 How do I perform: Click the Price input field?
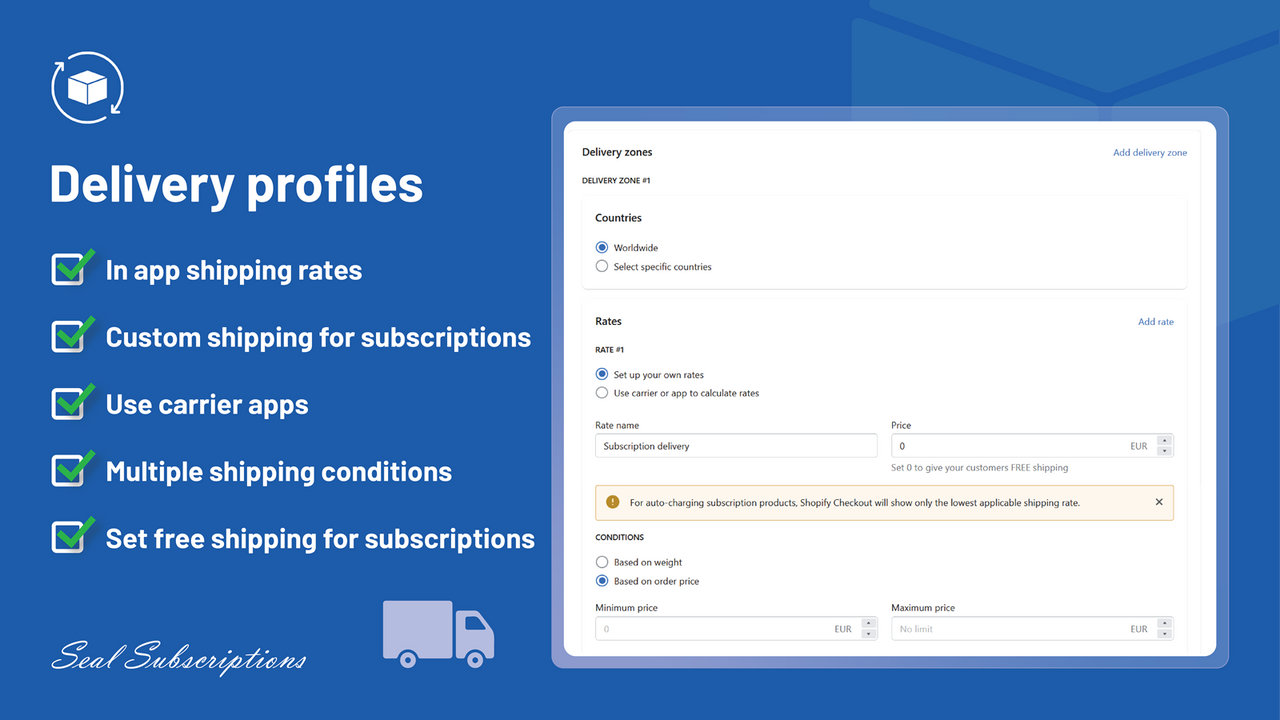tap(1032, 446)
